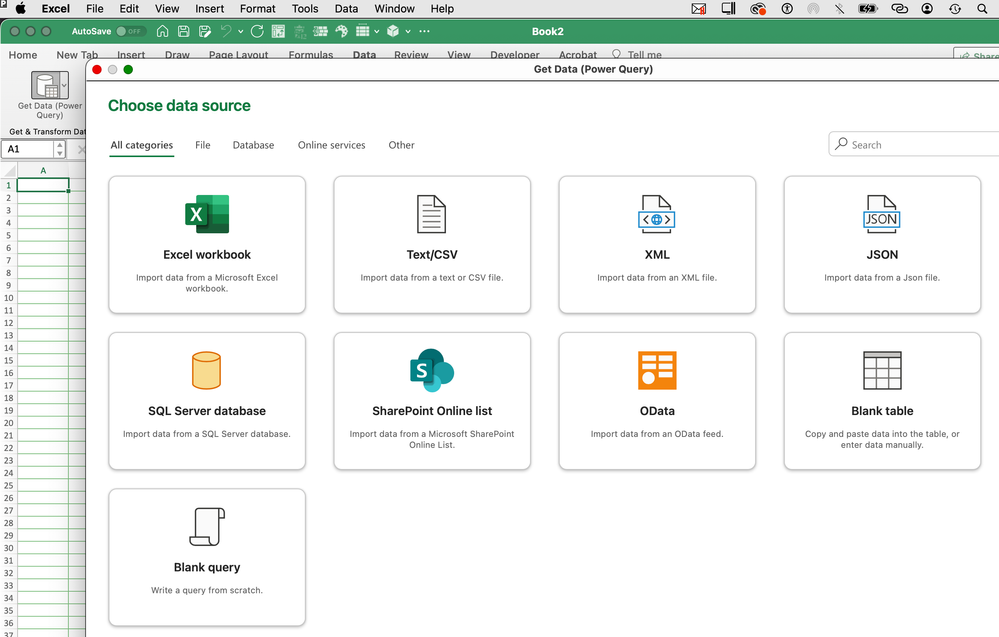Choose the OData feed source
This screenshot has height=637, width=999.
pos(657,401)
